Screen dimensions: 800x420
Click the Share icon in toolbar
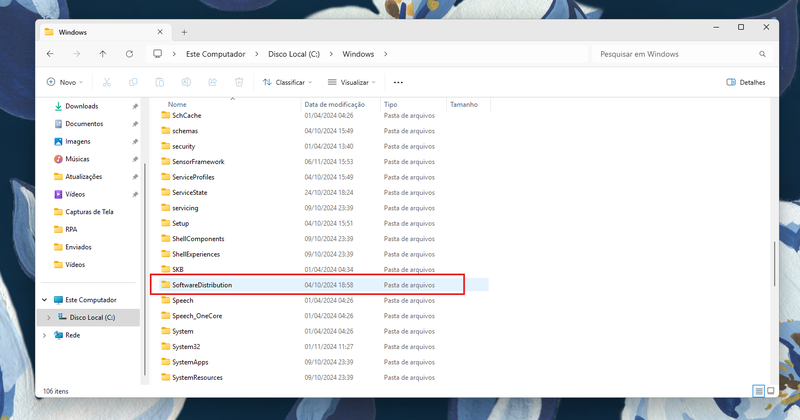tap(213, 82)
